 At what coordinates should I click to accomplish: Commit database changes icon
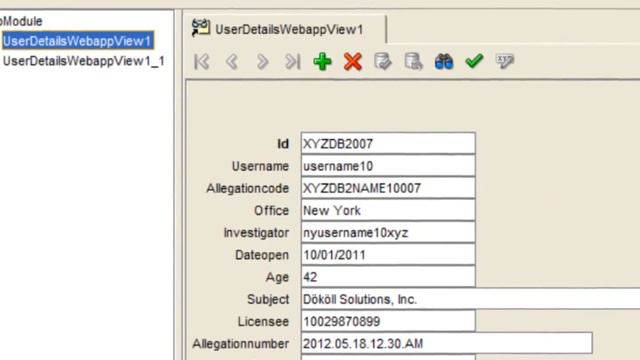[x=383, y=62]
